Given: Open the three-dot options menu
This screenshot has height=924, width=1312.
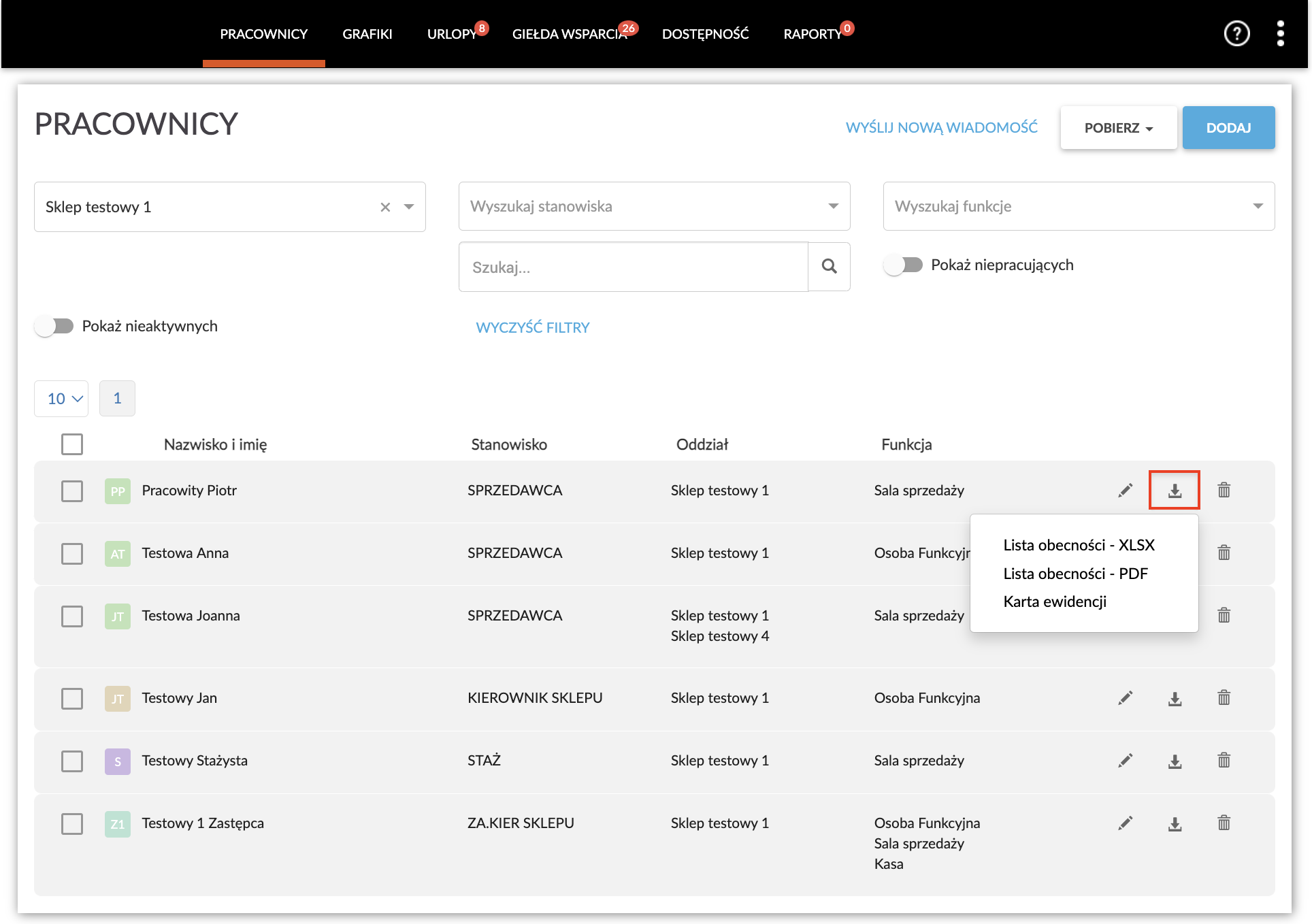Looking at the screenshot, I should click(x=1280, y=33).
